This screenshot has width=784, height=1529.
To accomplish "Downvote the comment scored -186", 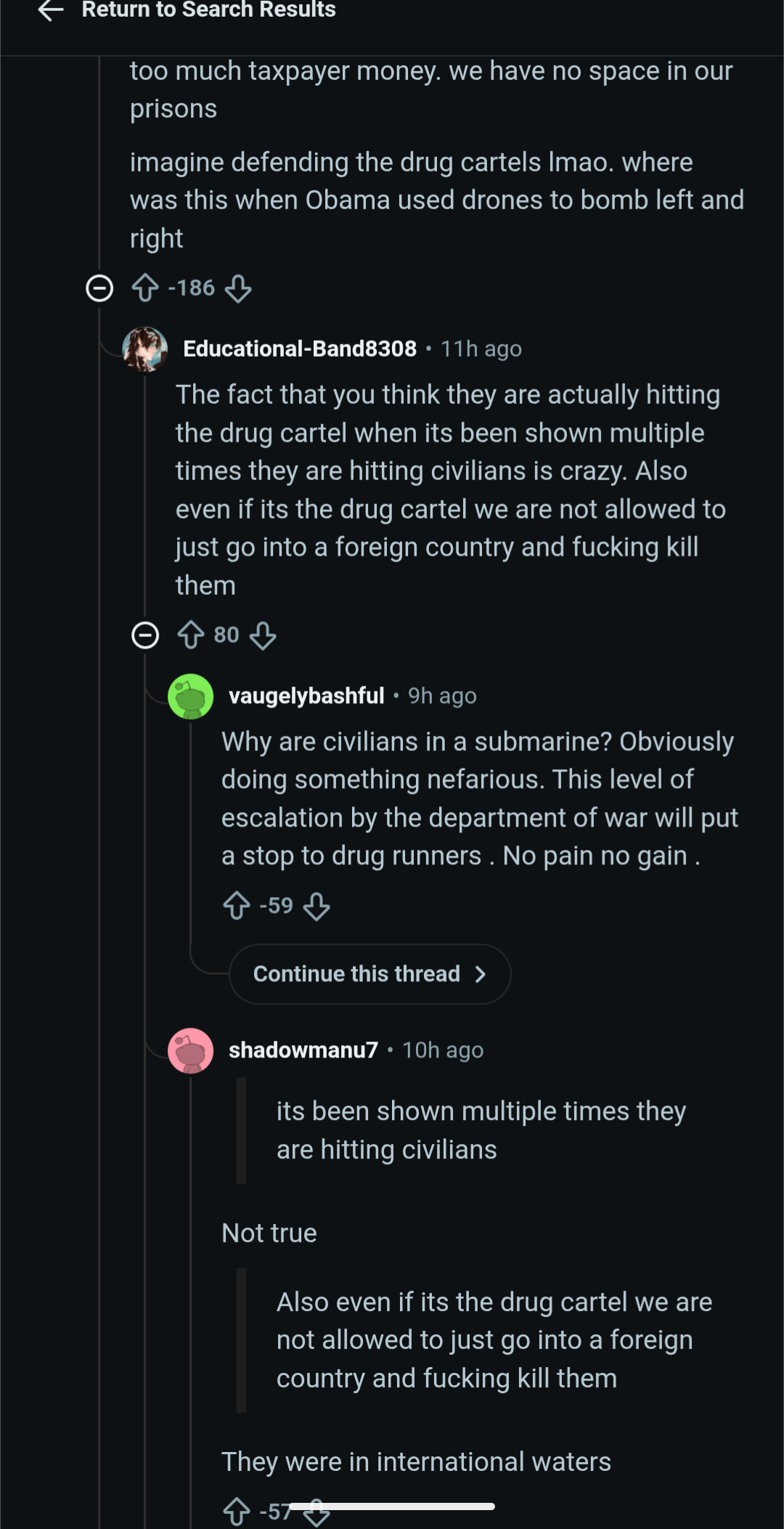I will click(238, 289).
